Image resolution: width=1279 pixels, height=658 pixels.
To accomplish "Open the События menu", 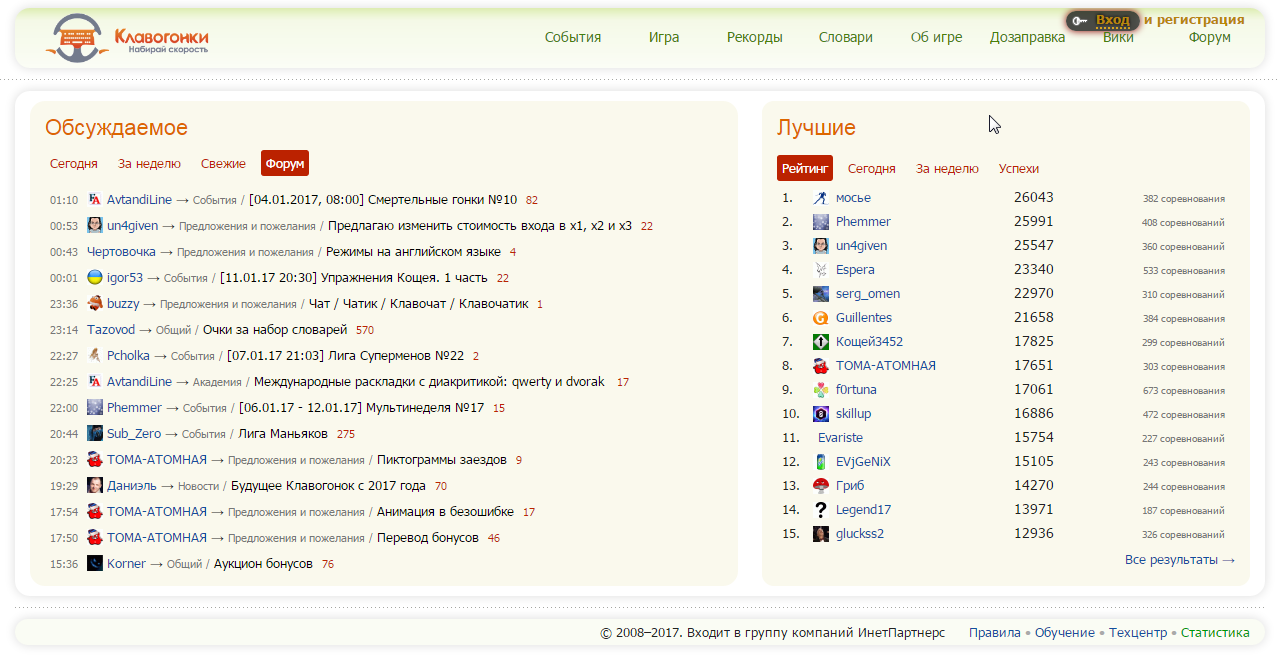I will (x=573, y=37).
